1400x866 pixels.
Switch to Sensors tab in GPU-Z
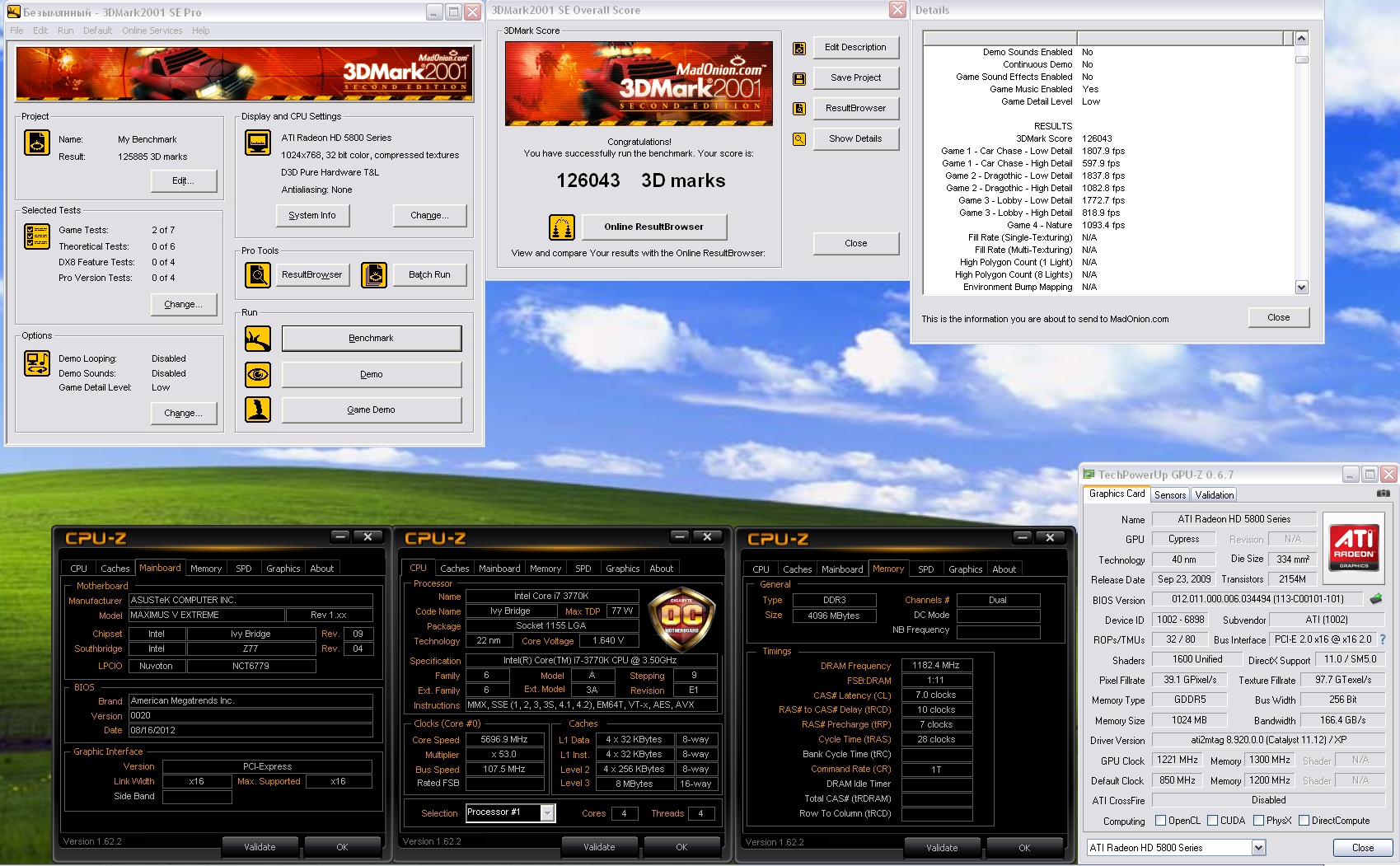(x=1170, y=495)
